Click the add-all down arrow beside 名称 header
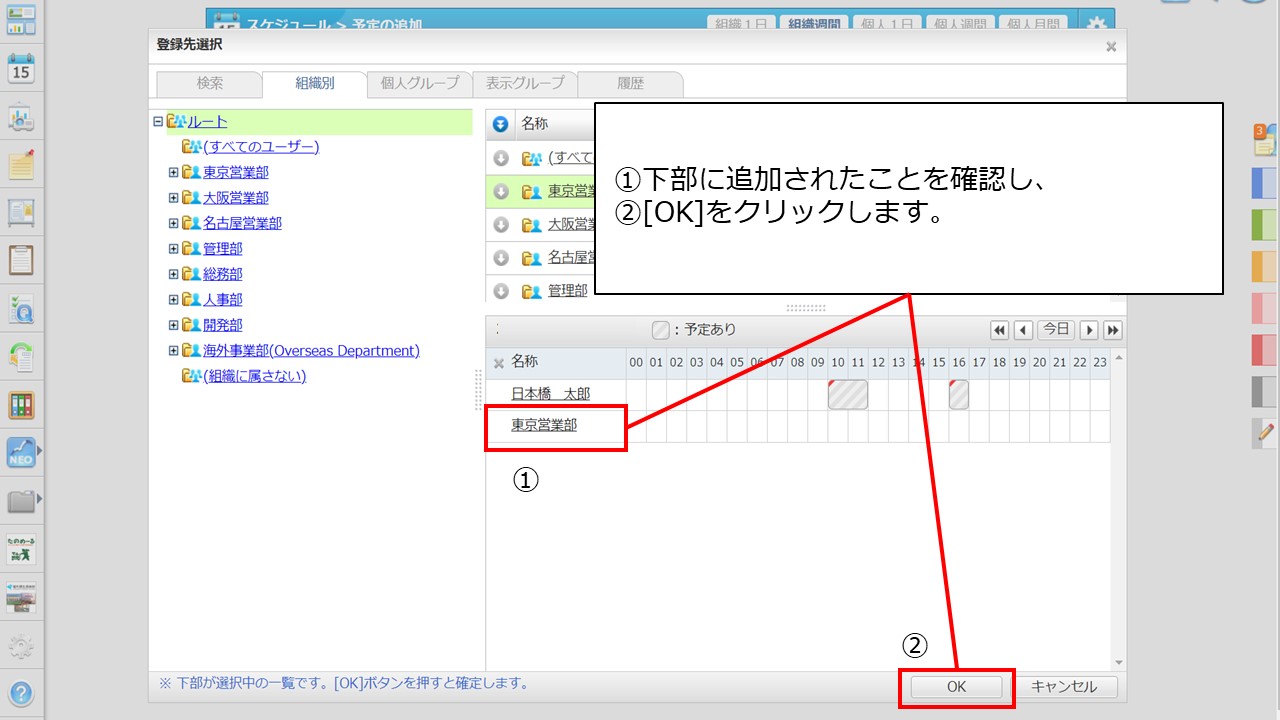This screenshot has width=1280, height=720. 501,125
